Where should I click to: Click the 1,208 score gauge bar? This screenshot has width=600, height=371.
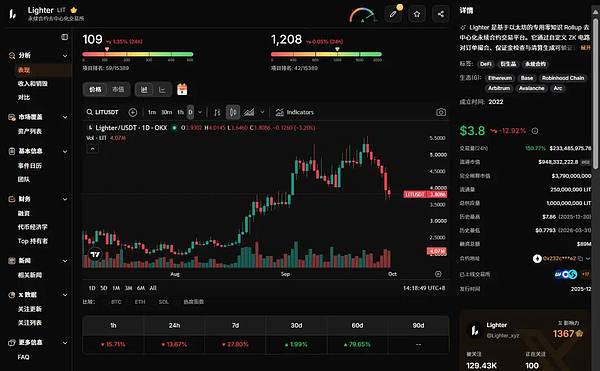326,54
